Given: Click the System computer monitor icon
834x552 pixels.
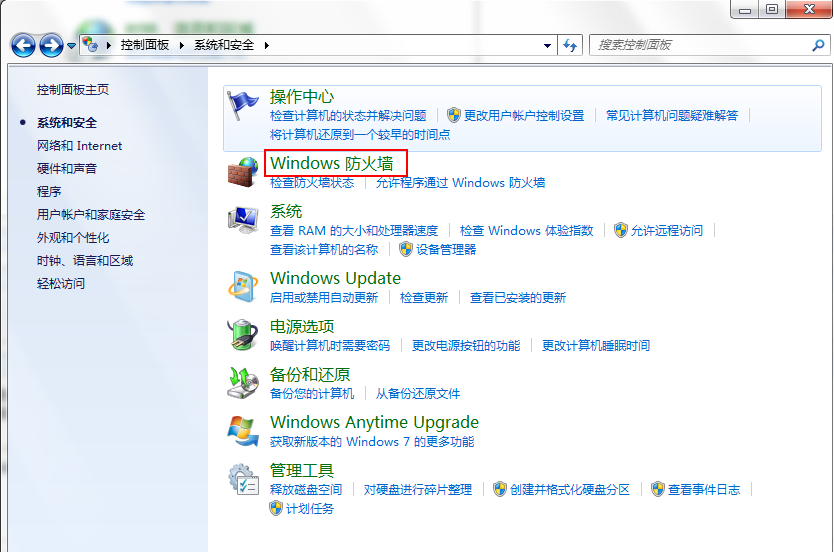Looking at the screenshot, I should [x=243, y=220].
